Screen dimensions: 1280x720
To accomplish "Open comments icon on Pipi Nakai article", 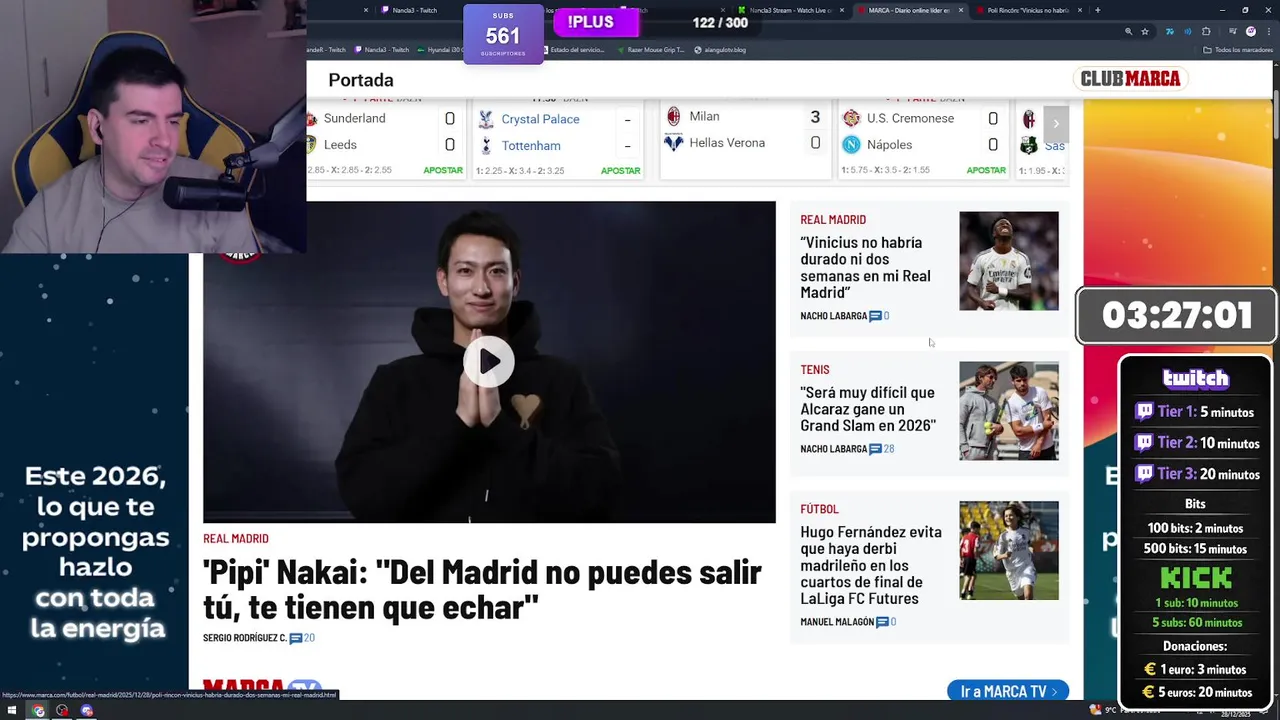I will point(296,638).
